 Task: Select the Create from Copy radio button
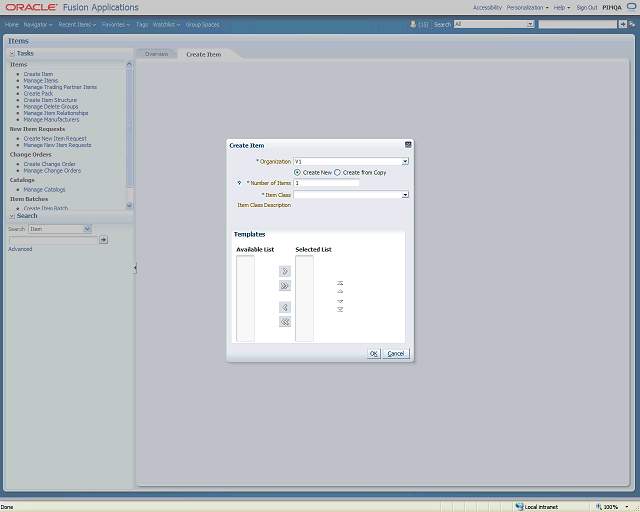pyautogui.click(x=338, y=173)
